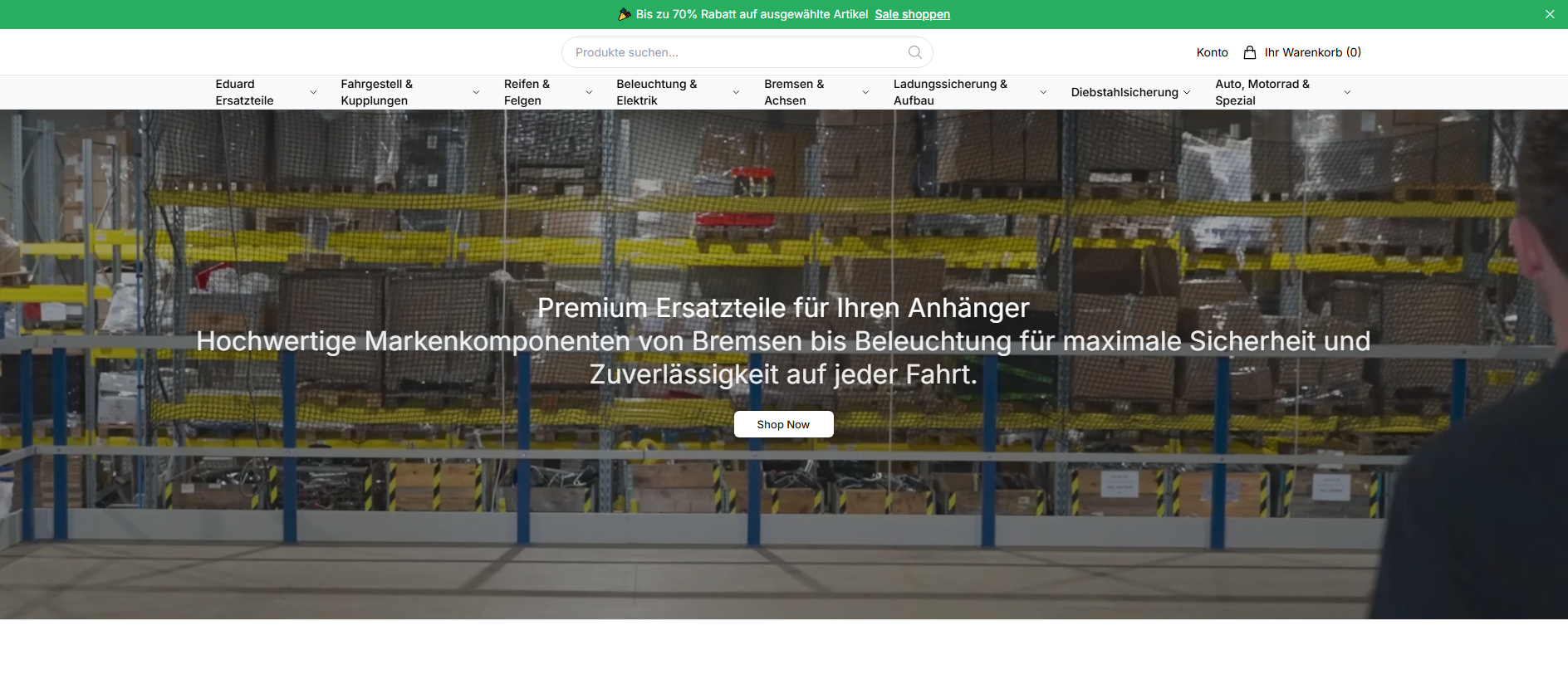Close the green promo banner
The width and height of the screenshot is (1568, 679).
click(x=1550, y=14)
